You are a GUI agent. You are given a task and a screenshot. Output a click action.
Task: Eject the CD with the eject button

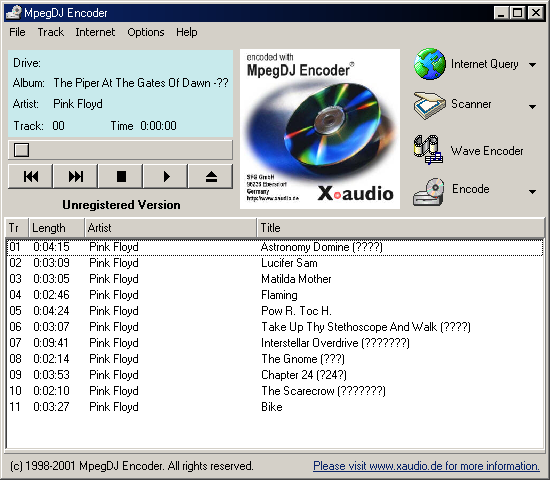point(211,176)
